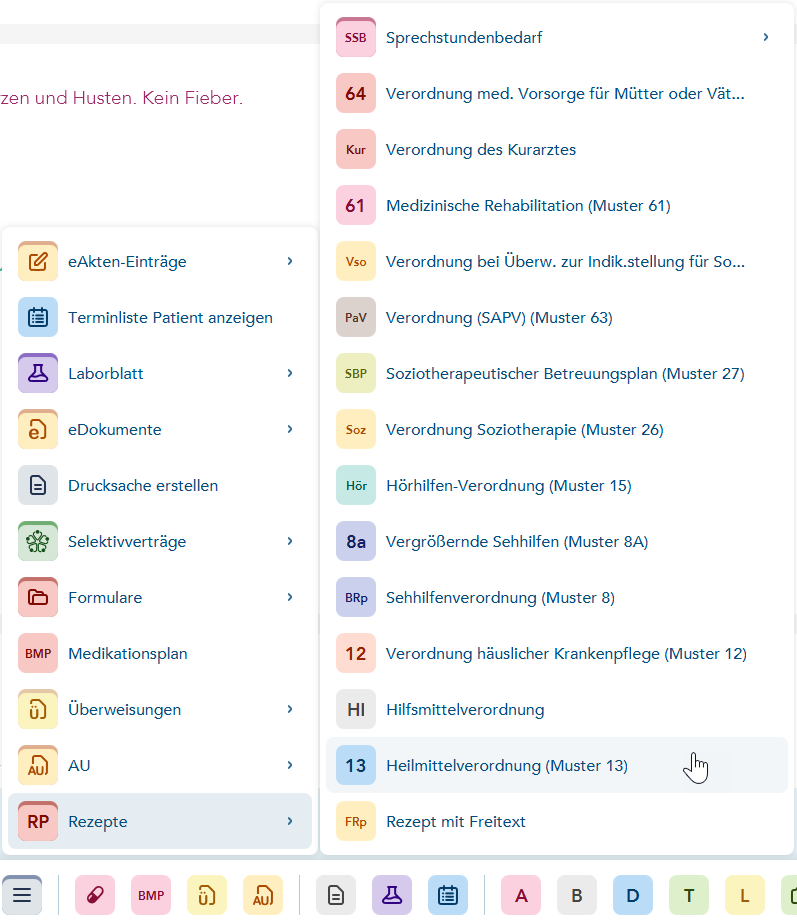Click the PaV icon

point(356,317)
